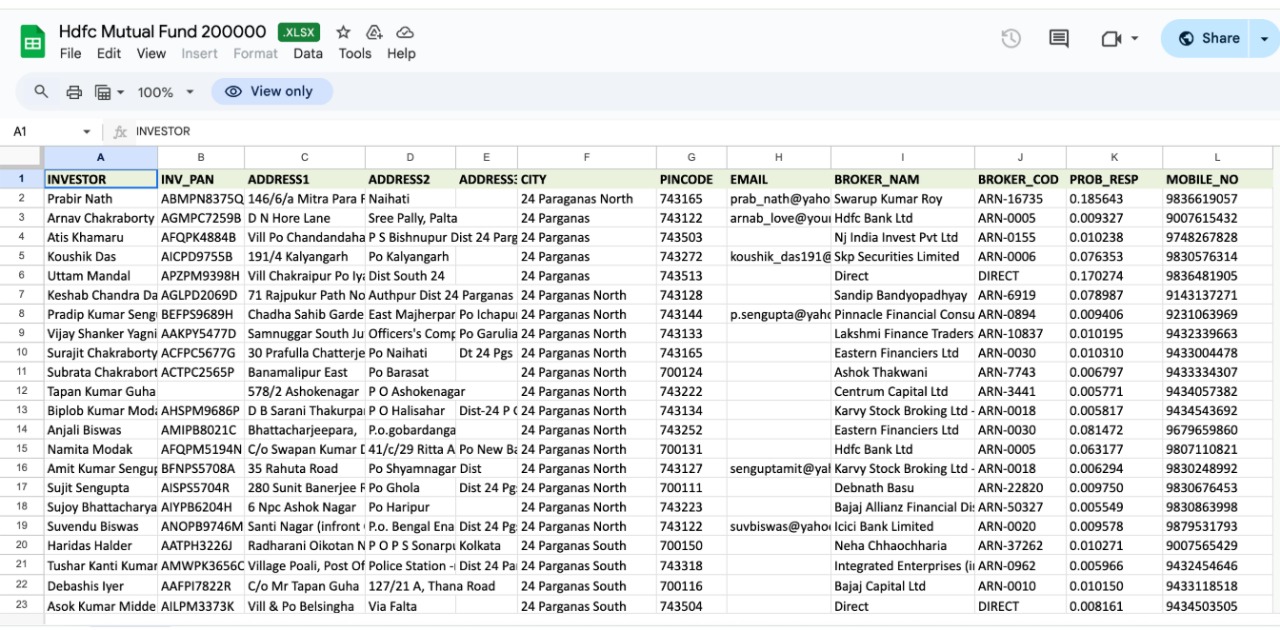Viewport: 1280px width, 630px height.
Task: Select the cell Skp Securities Limited
Action: [x=903, y=256]
